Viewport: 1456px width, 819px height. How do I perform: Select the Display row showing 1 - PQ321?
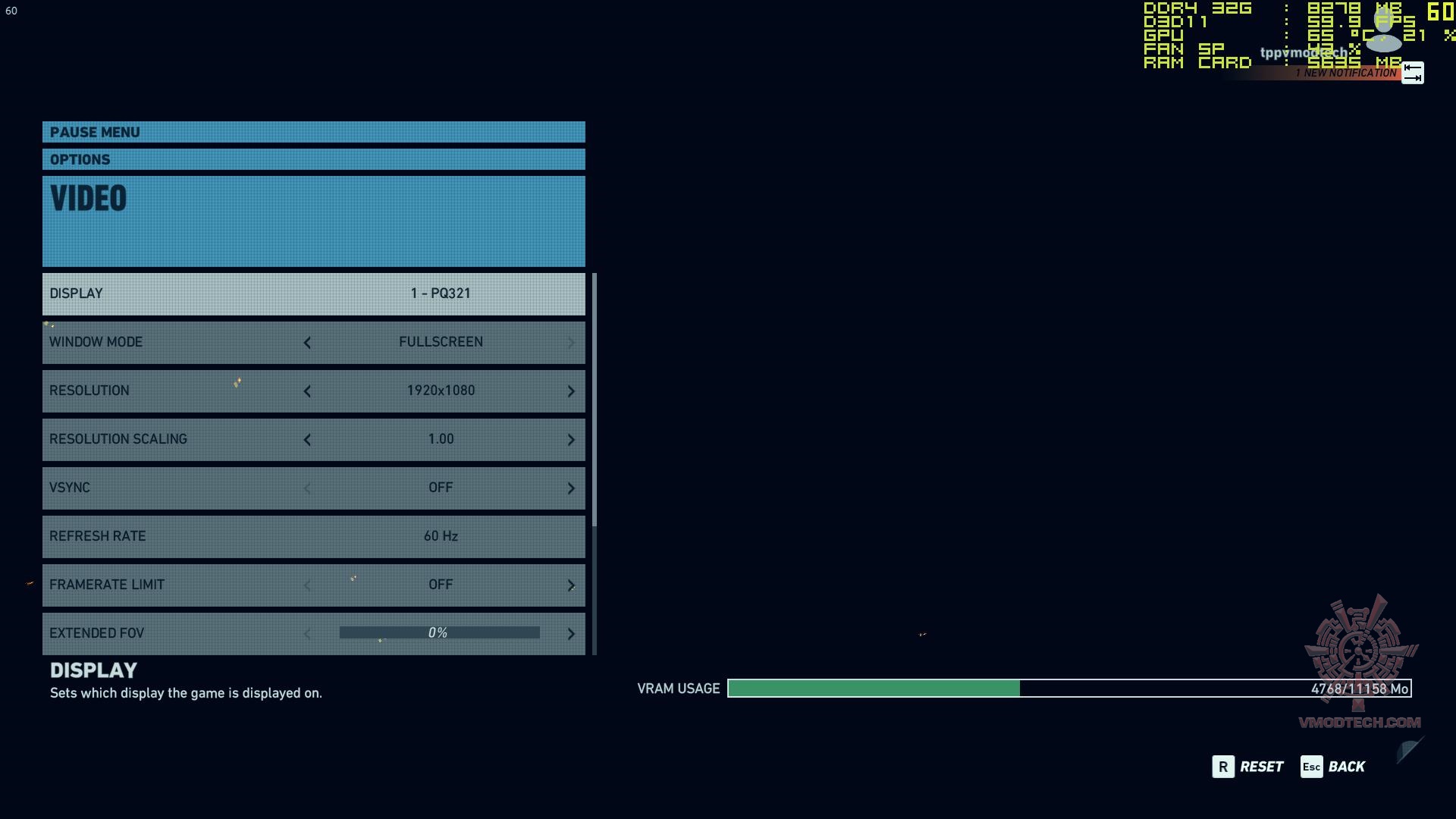coord(313,293)
